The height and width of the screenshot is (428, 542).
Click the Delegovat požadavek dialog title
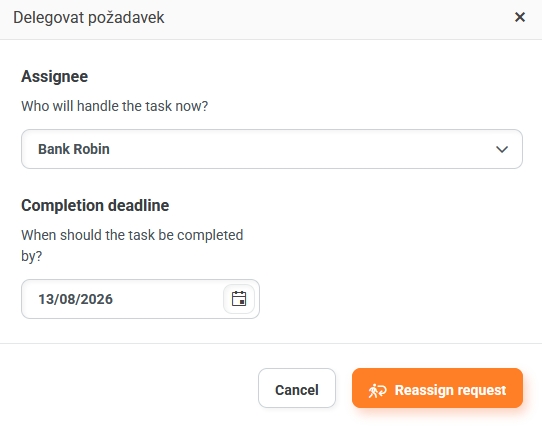click(88, 18)
